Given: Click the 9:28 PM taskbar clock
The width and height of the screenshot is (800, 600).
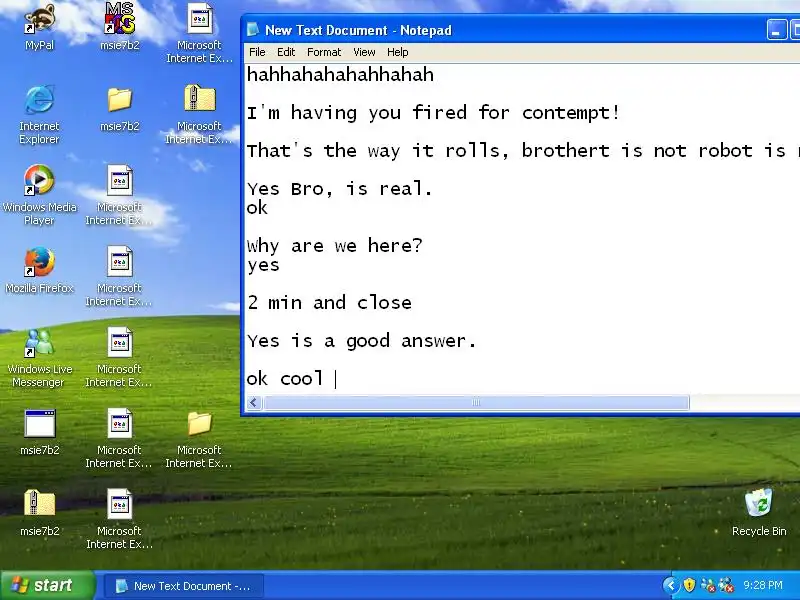Looking at the screenshot, I should click(763, 585).
